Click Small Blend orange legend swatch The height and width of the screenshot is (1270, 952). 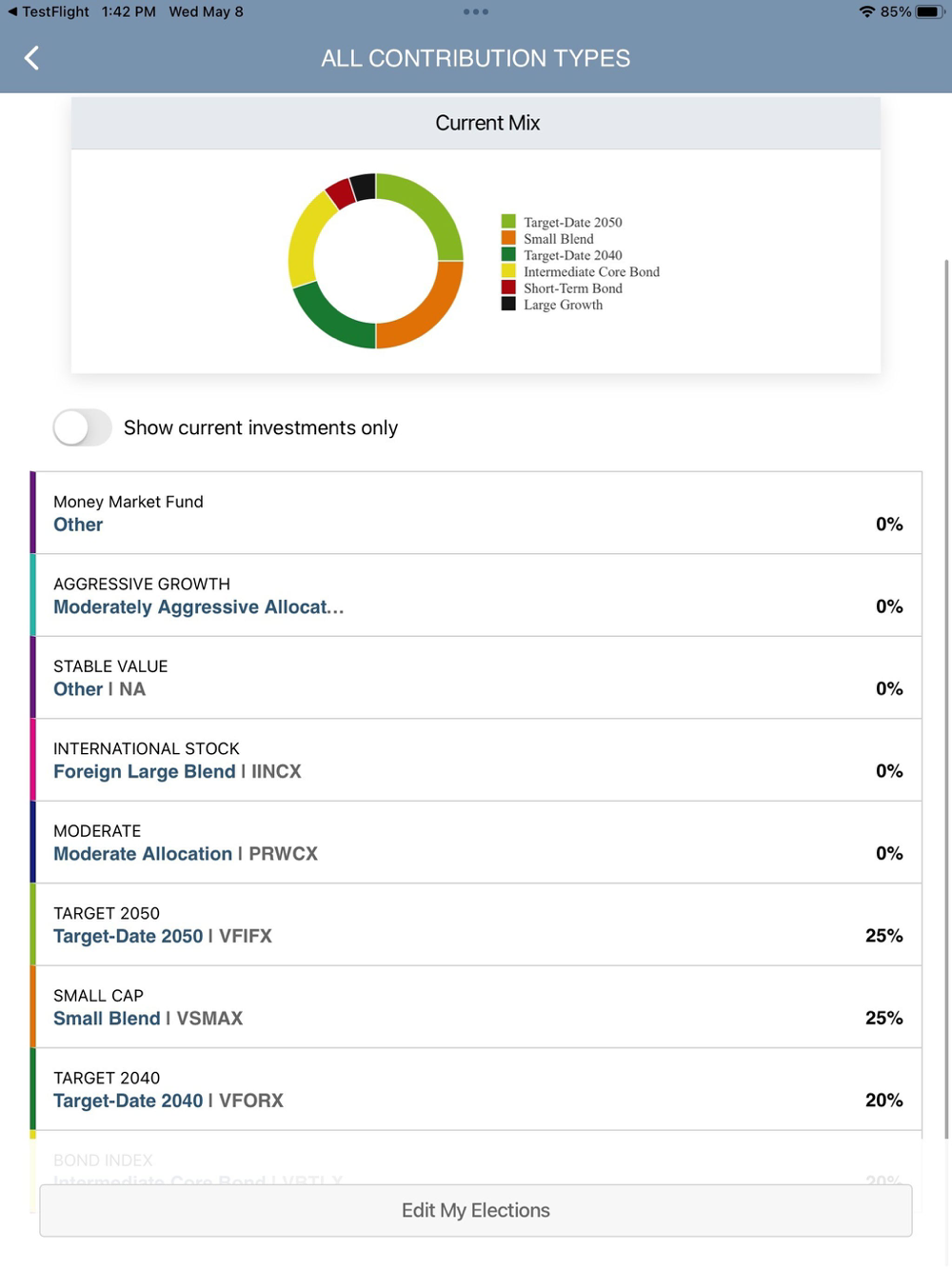[508, 238]
